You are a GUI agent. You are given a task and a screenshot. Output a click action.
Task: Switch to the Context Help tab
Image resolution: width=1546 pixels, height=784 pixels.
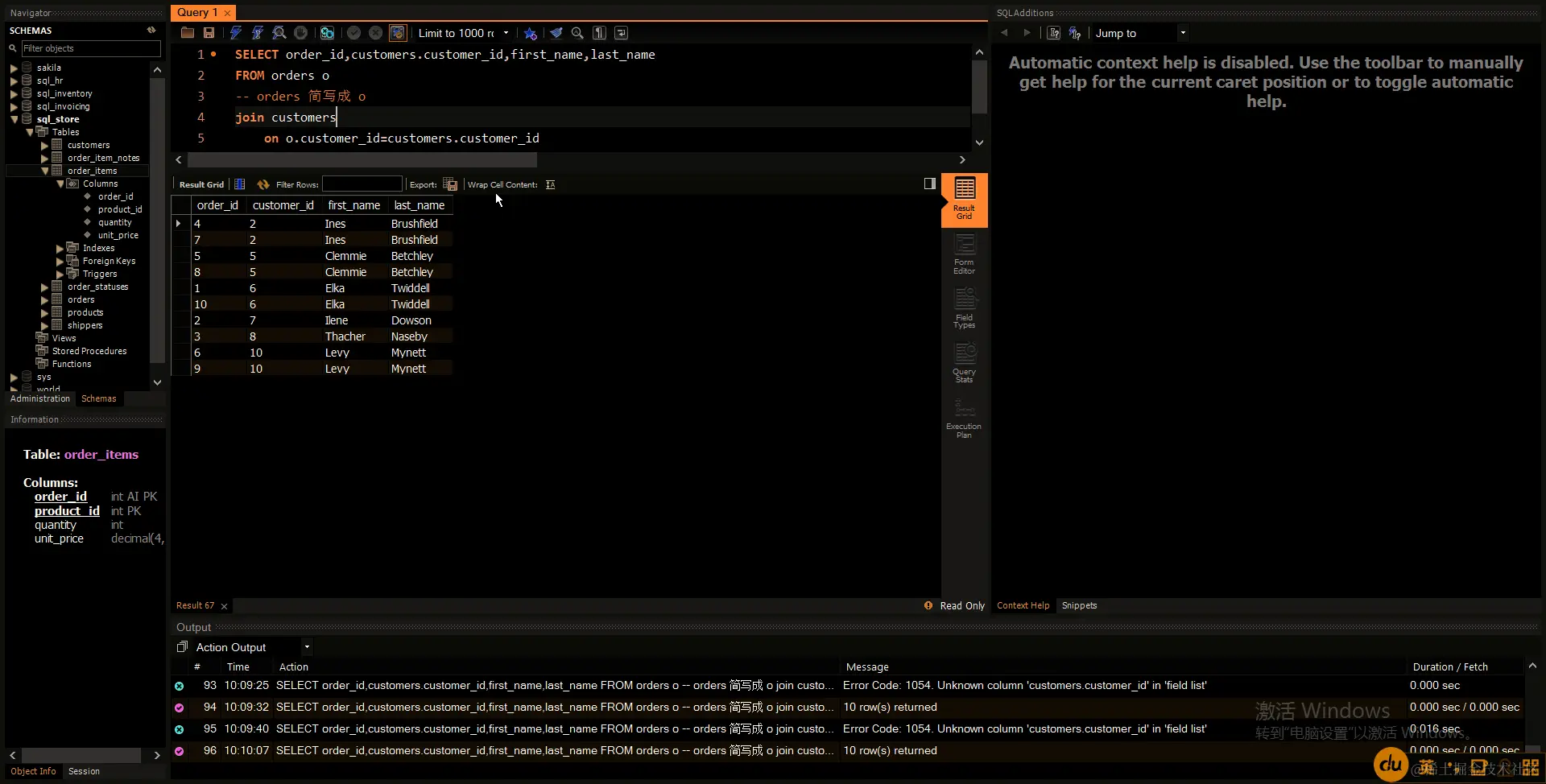(x=1023, y=605)
